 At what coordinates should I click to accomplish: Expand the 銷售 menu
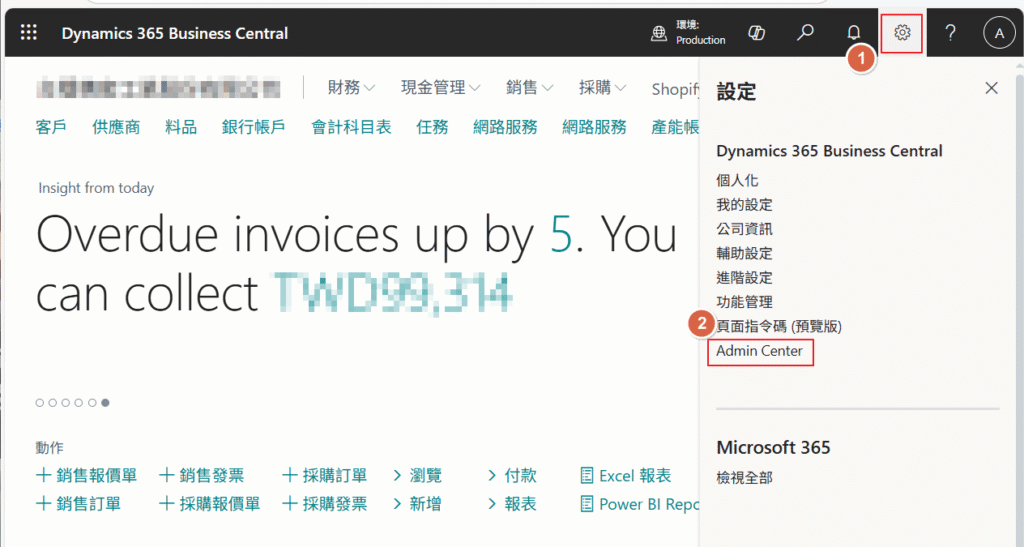(x=529, y=87)
